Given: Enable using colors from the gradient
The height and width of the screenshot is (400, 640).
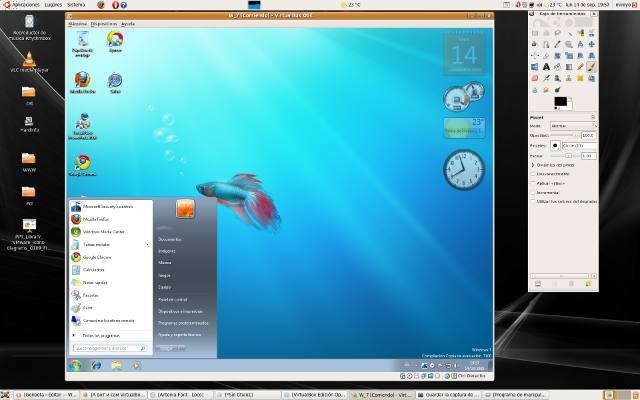Looking at the screenshot, I should point(535,202).
